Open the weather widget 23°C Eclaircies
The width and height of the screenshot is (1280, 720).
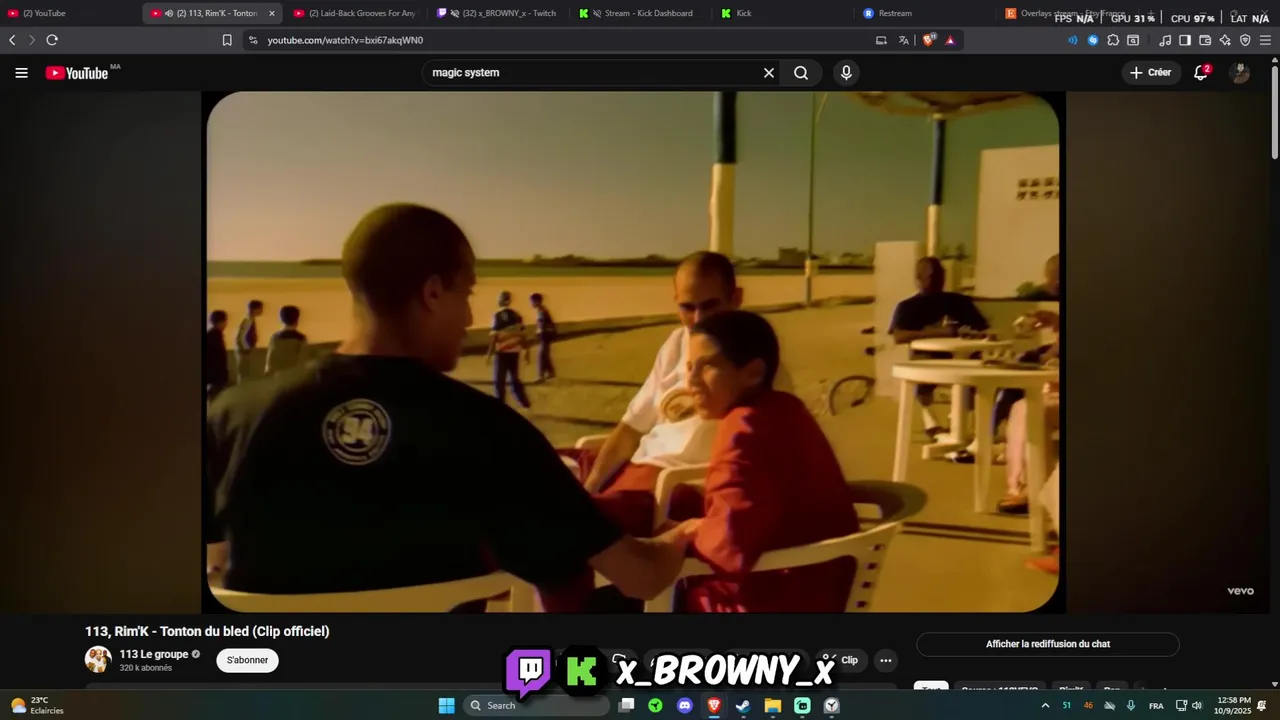37,705
